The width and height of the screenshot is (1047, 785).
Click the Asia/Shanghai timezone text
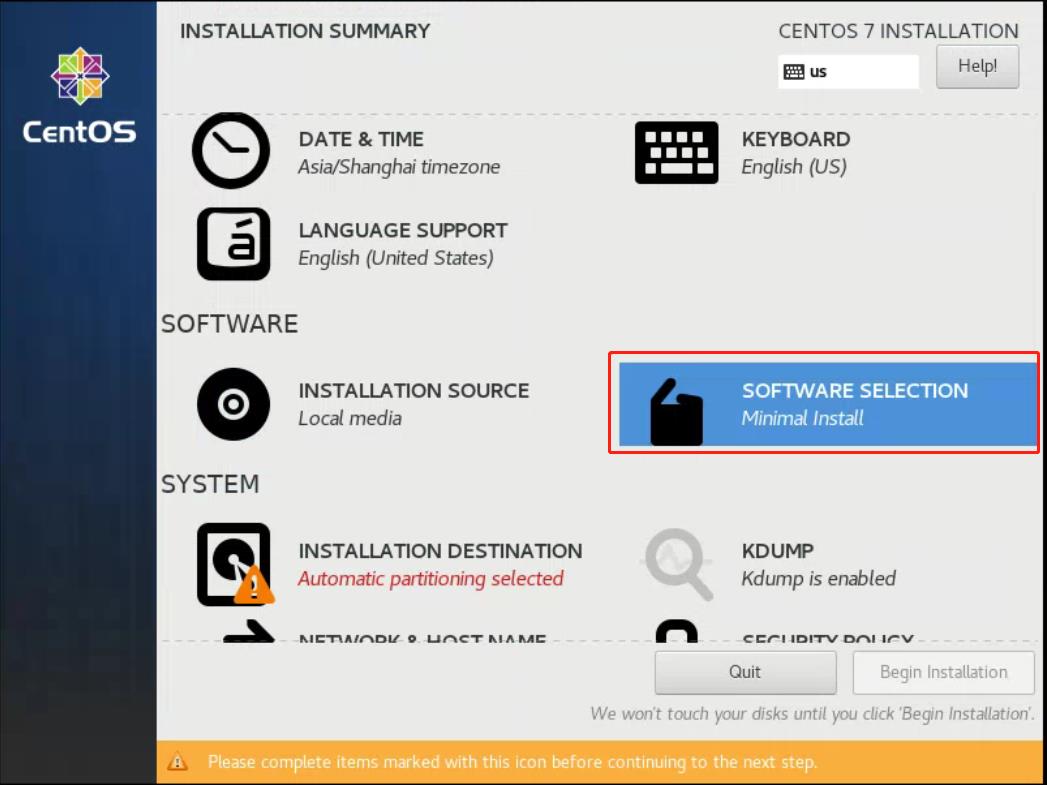pyautogui.click(x=399, y=167)
